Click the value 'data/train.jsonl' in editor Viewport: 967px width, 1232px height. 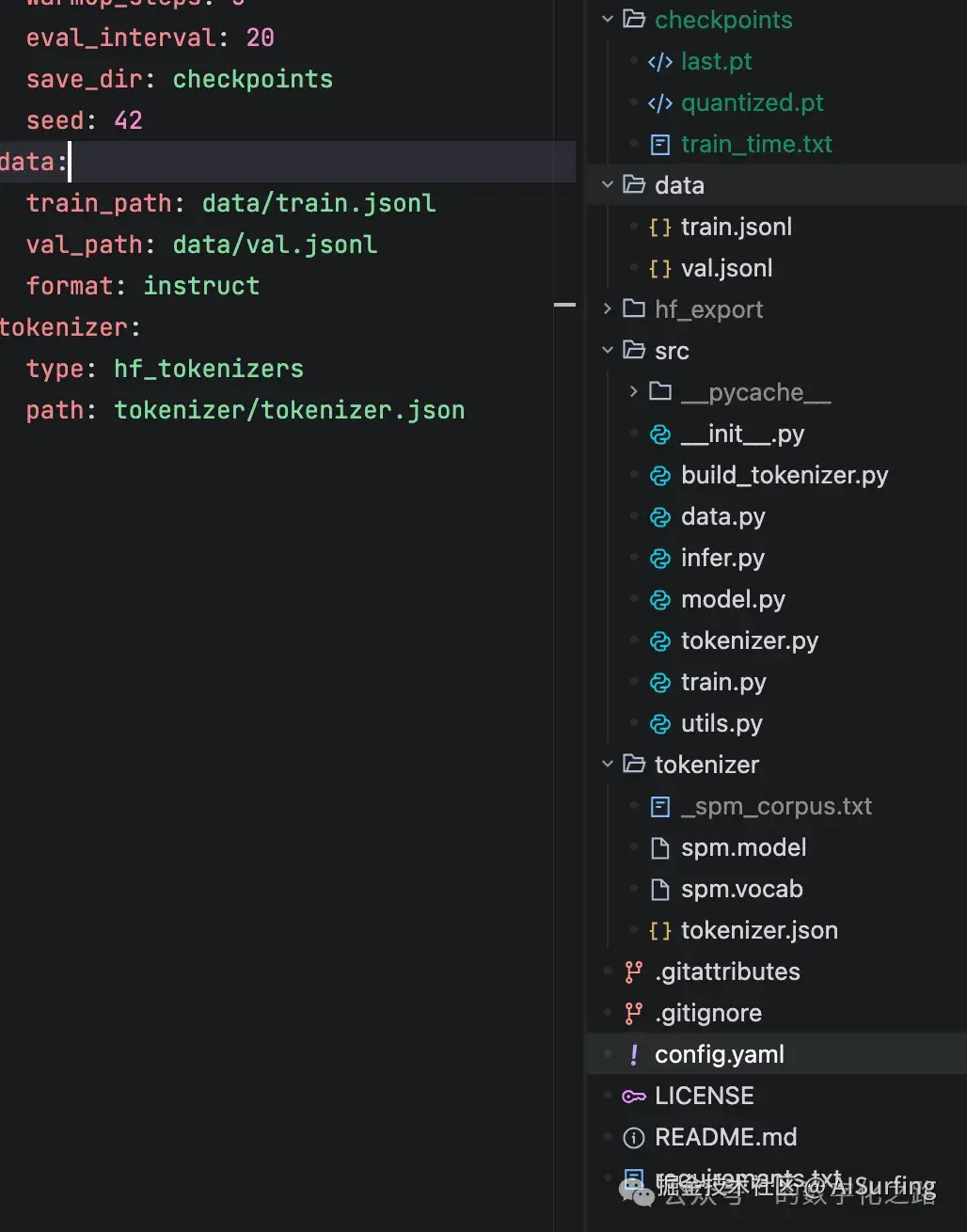(319, 203)
